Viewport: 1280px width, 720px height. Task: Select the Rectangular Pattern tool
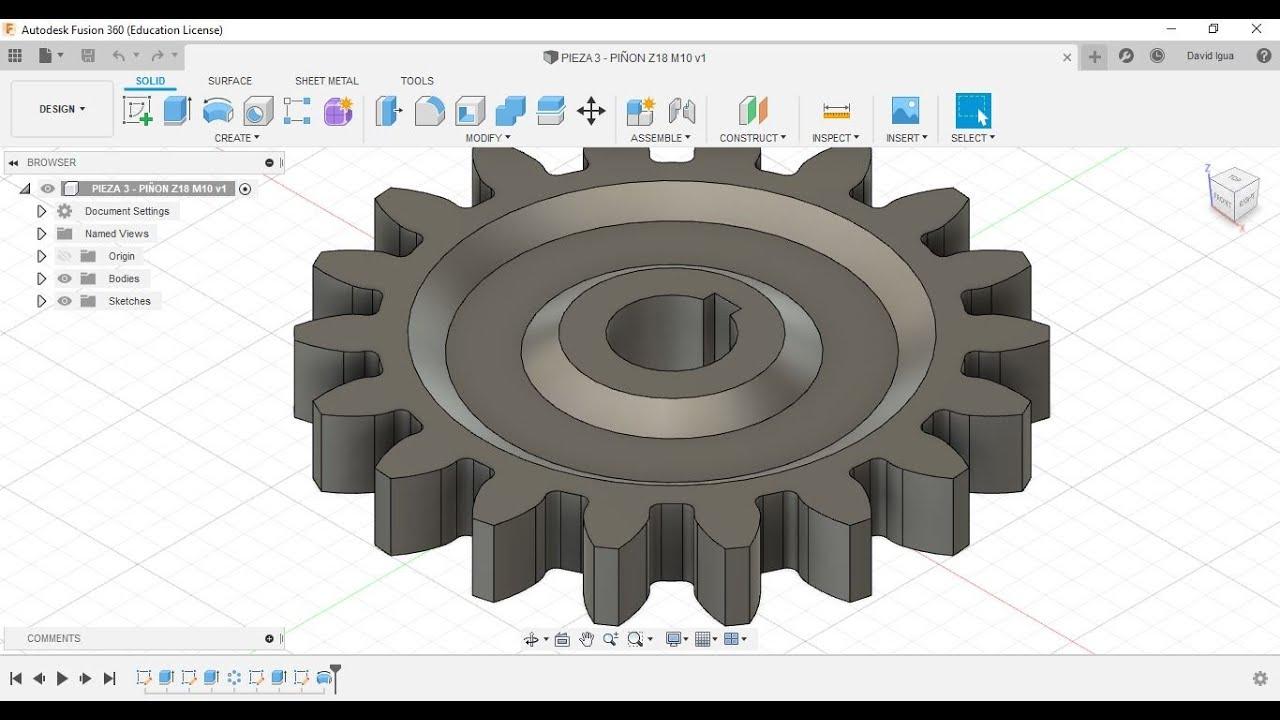pyautogui.click(x=297, y=110)
